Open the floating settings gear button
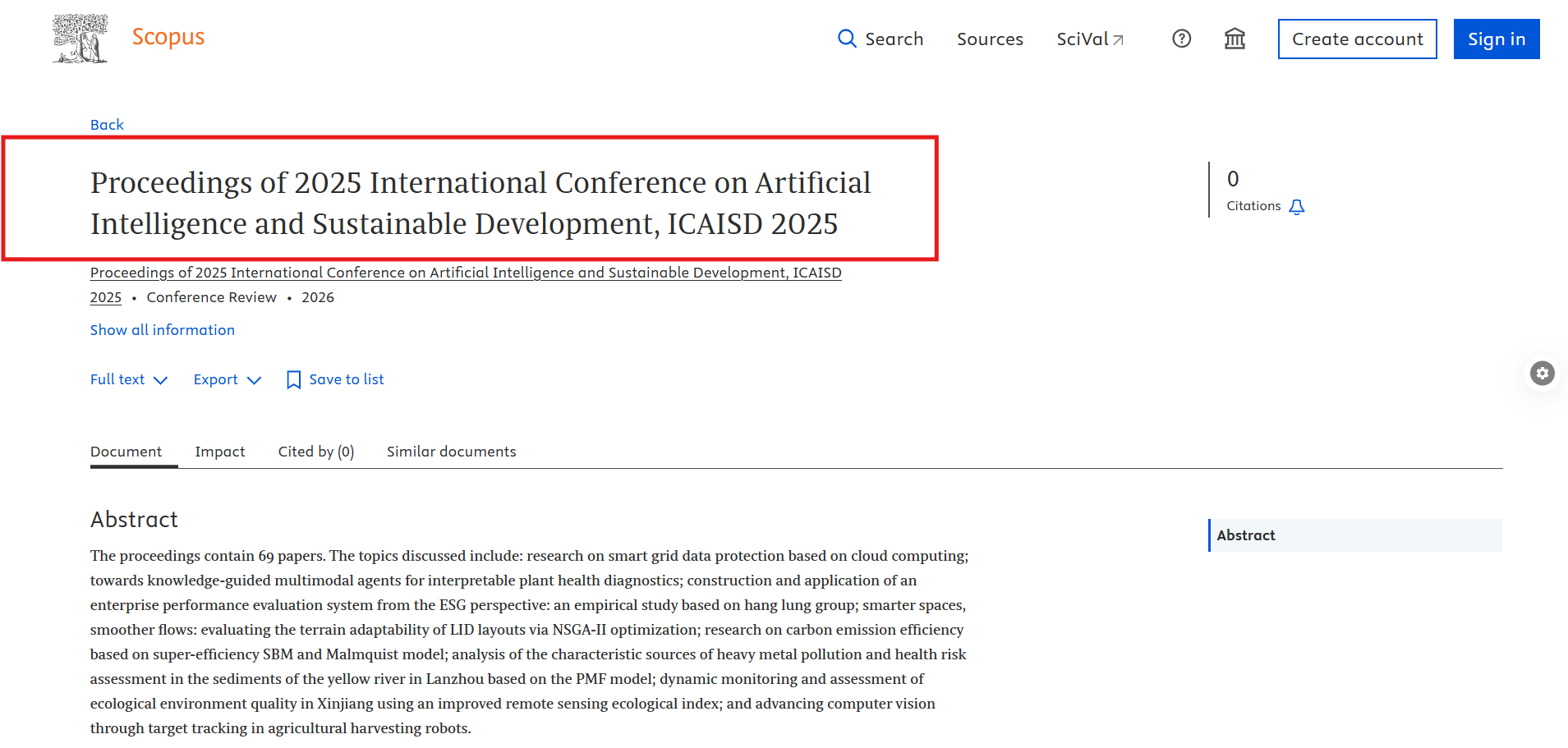1568x748 pixels. [x=1542, y=373]
